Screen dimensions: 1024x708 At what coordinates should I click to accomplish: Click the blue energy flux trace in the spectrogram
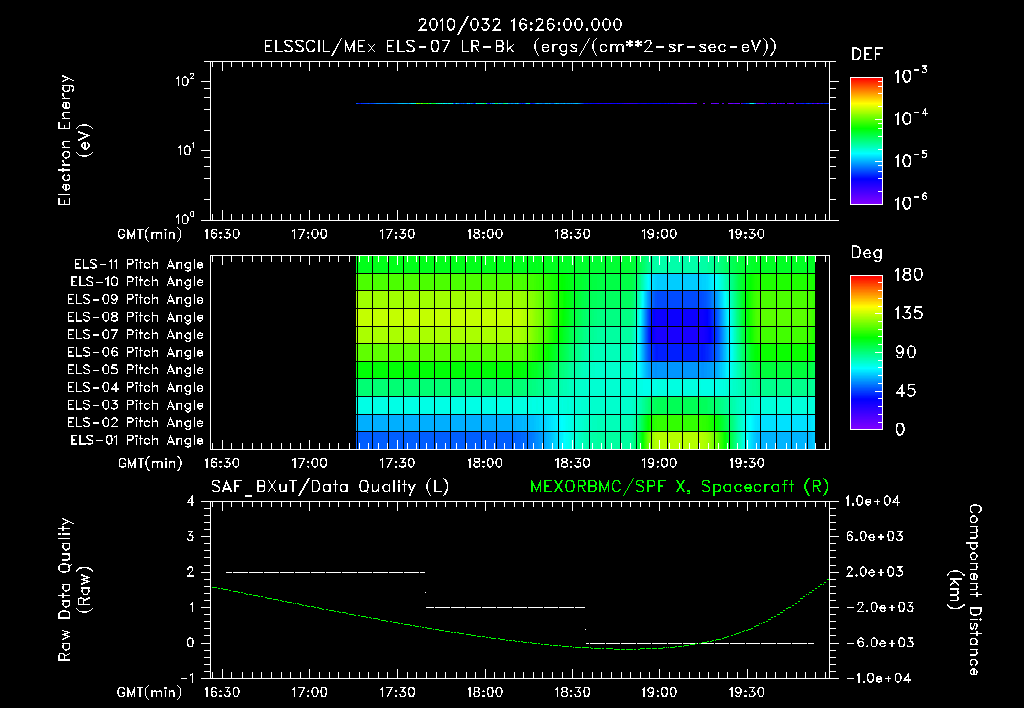tap(592, 103)
